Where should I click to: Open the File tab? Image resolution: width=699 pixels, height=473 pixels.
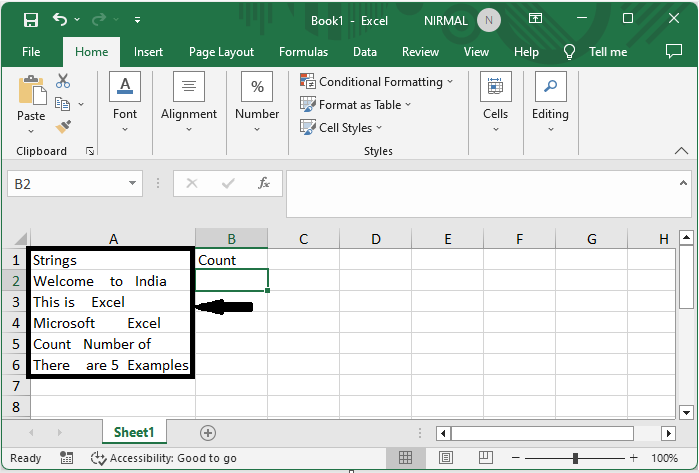tap(31, 52)
